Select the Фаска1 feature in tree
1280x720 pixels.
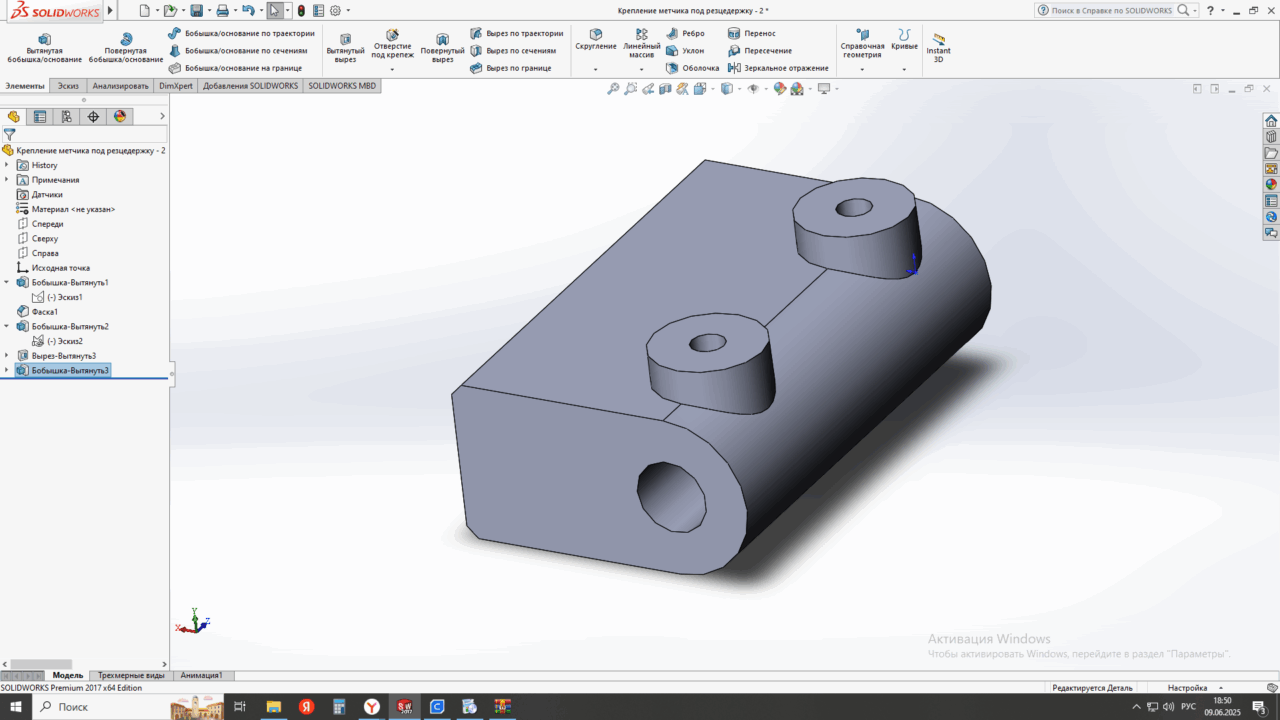pos(44,312)
